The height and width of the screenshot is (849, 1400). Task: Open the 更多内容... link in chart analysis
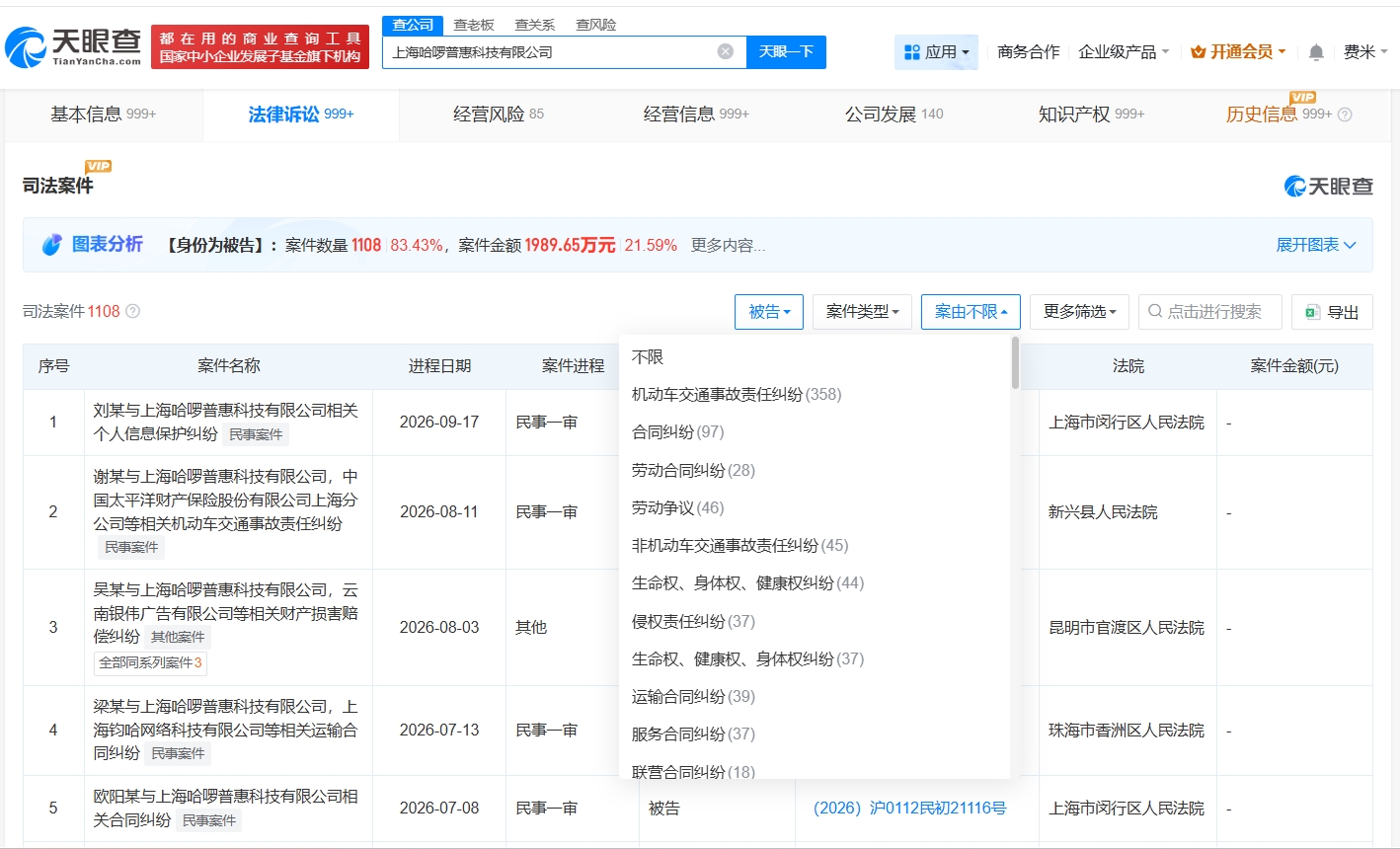[x=728, y=245]
